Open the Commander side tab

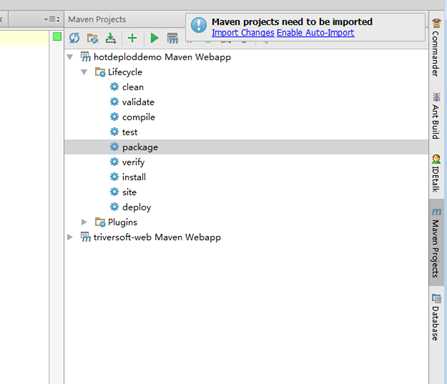point(436,48)
